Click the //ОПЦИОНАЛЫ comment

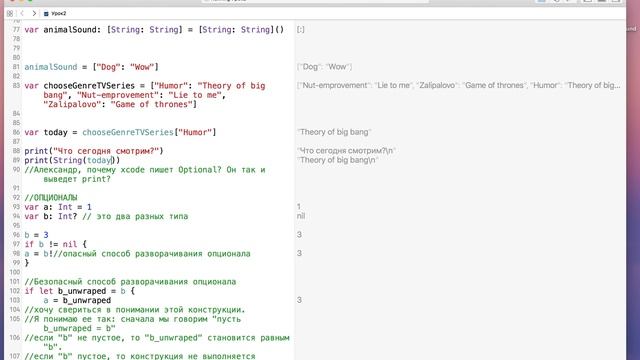[51, 198]
